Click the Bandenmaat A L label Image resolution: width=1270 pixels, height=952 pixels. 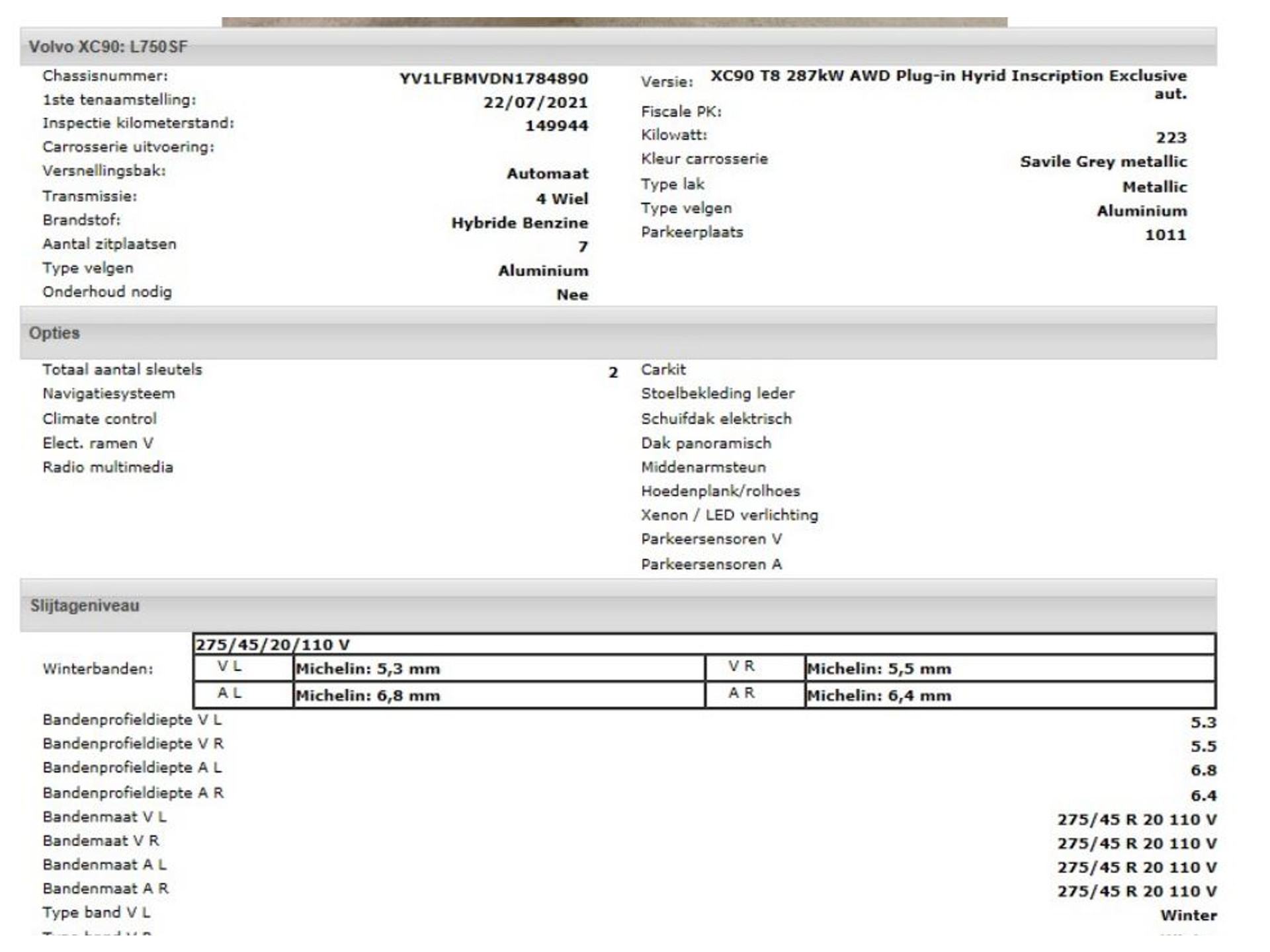click(105, 865)
